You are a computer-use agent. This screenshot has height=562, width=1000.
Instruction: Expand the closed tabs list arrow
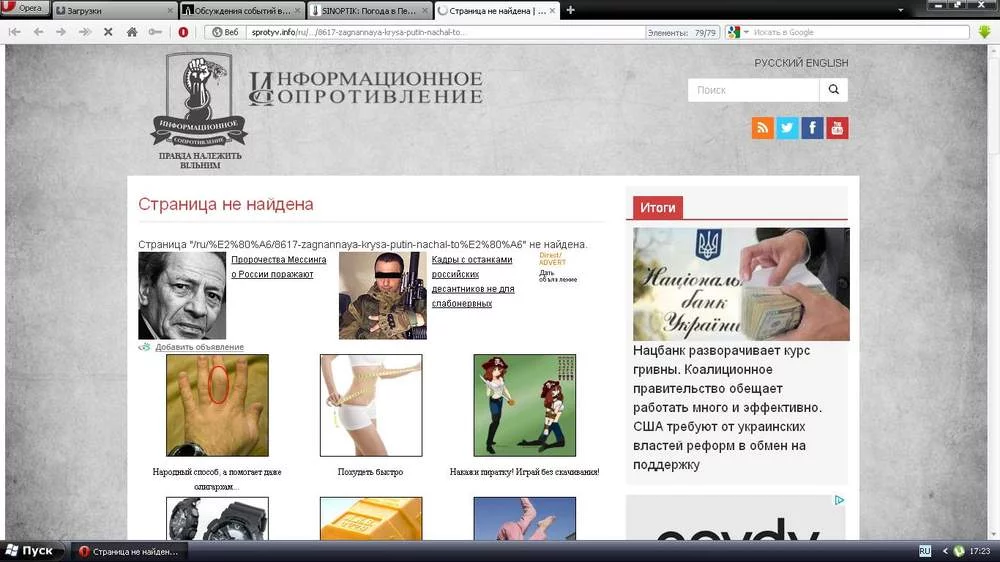[901, 10]
